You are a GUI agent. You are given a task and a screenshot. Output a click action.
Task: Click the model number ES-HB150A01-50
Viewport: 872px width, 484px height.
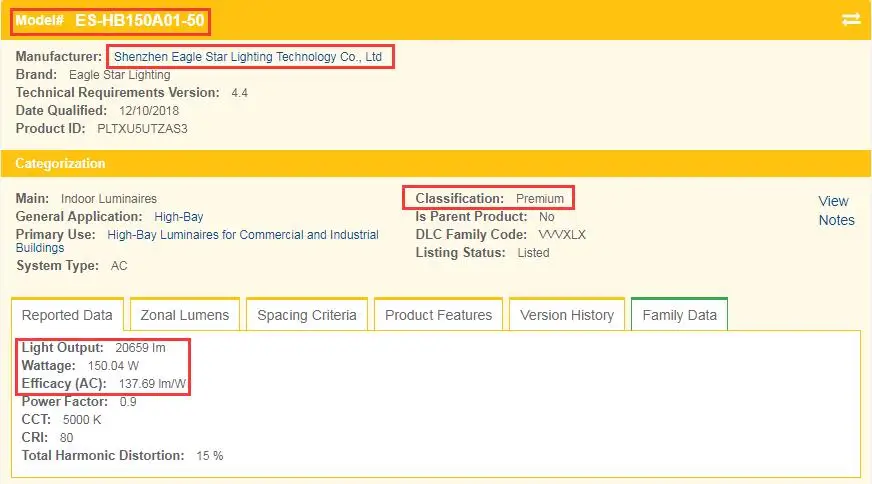139,20
